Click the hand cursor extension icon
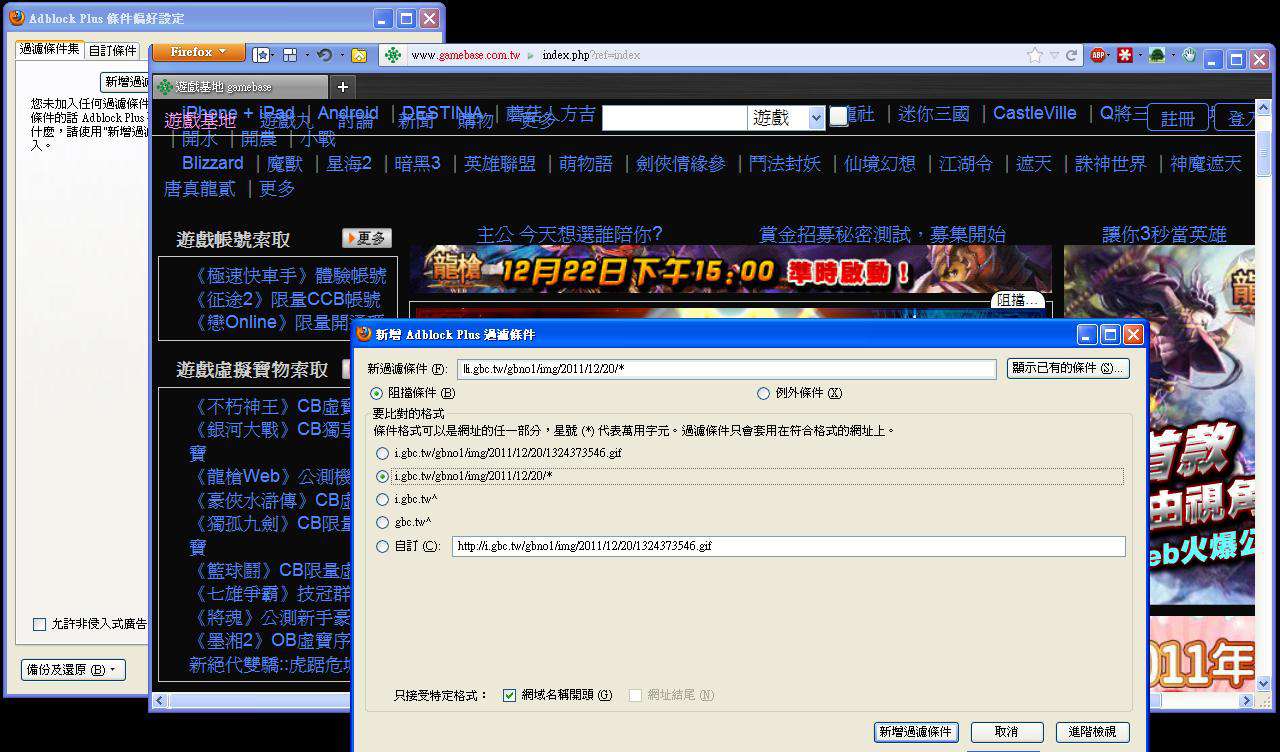 pos(1188,55)
